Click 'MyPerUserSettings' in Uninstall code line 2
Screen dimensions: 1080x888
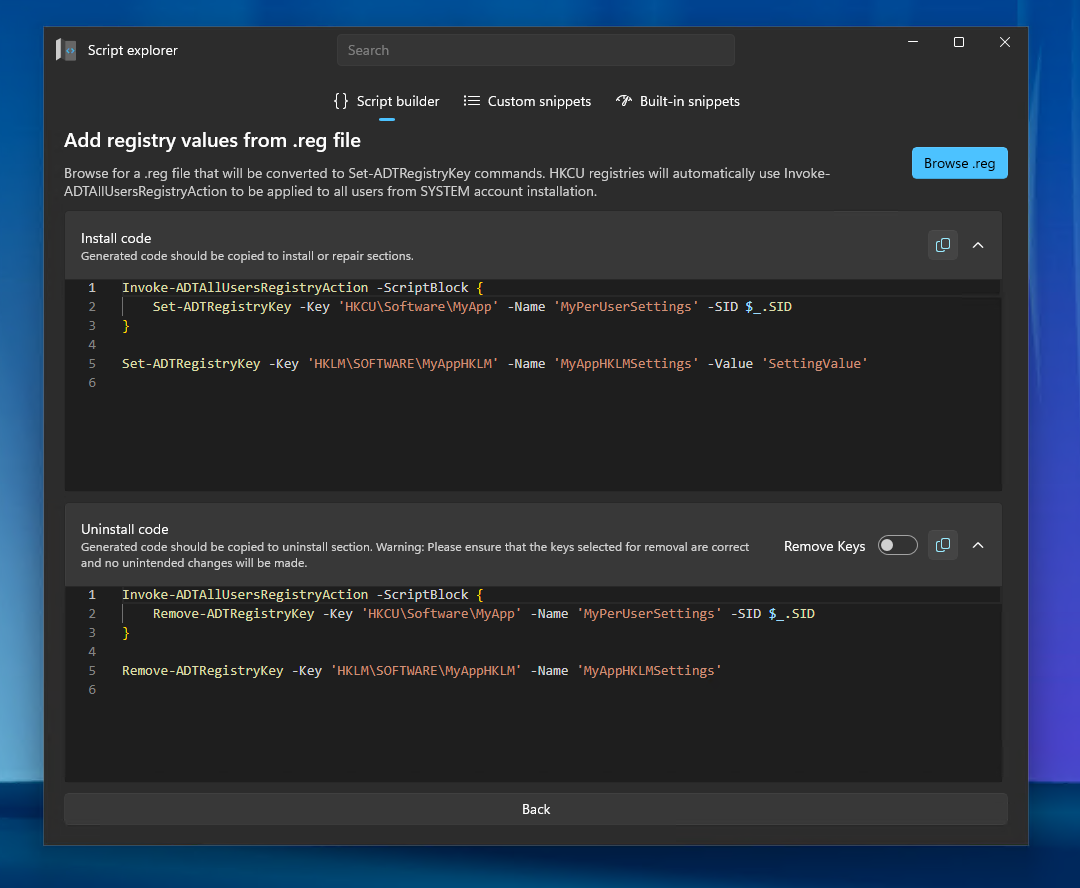click(x=649, y=614)
